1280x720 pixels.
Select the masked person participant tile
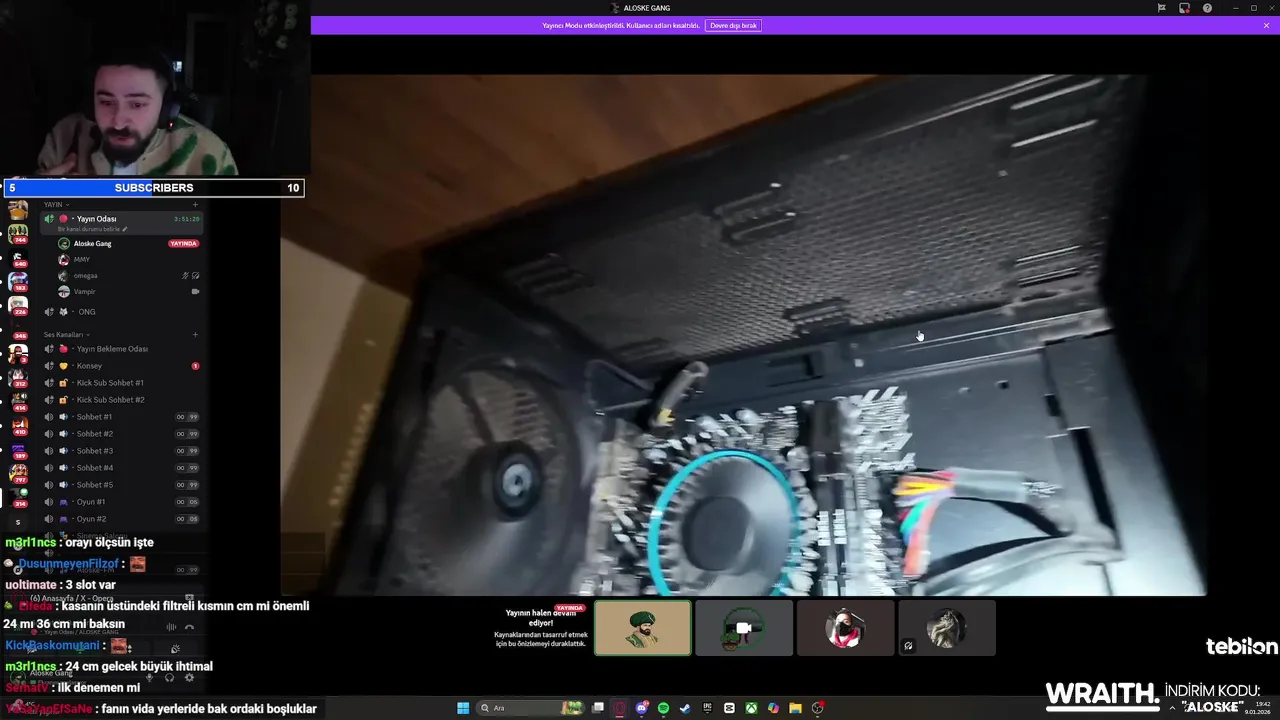point(845,628)
